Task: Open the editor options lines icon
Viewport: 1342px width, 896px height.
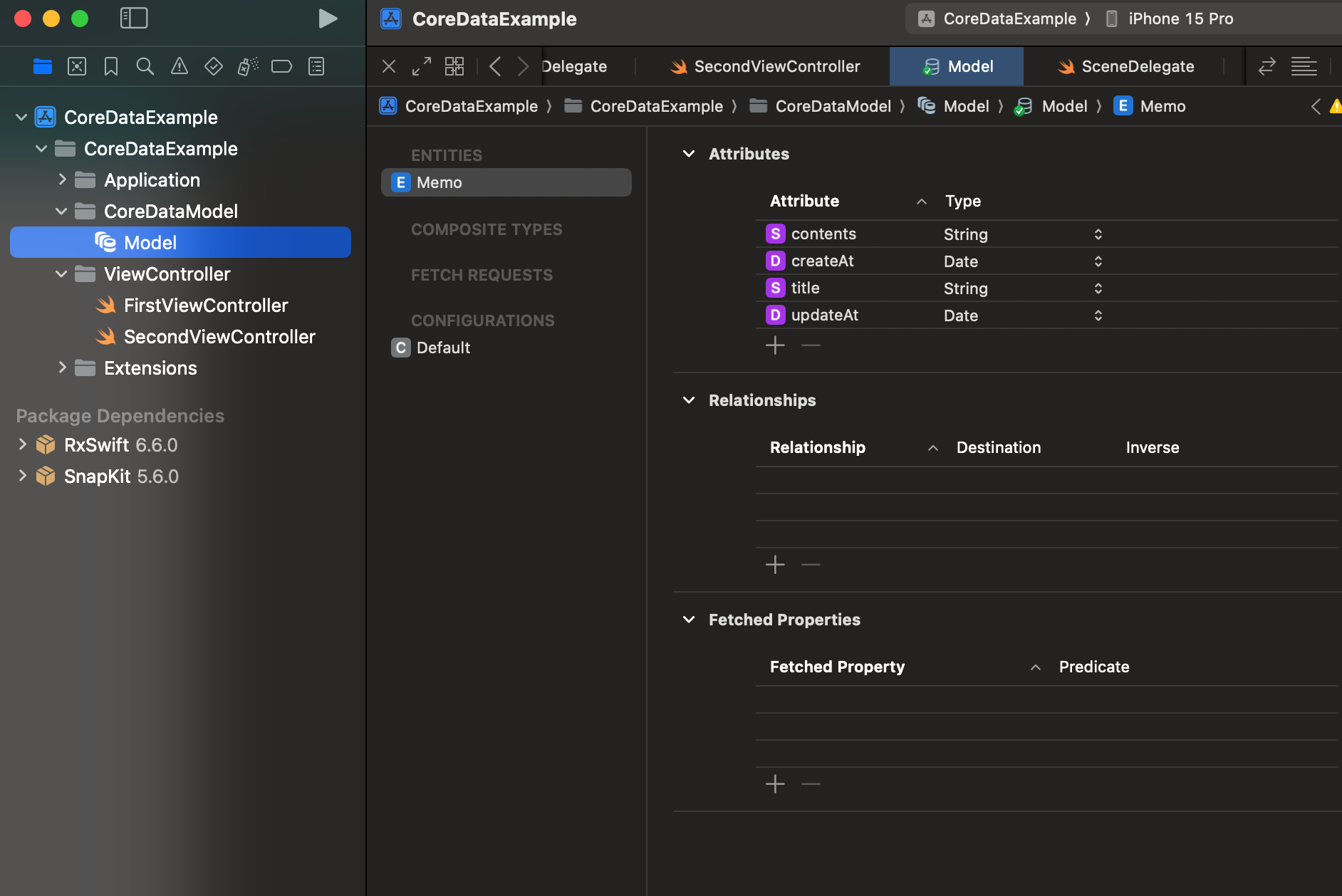Action: [x=1304, y=66]
